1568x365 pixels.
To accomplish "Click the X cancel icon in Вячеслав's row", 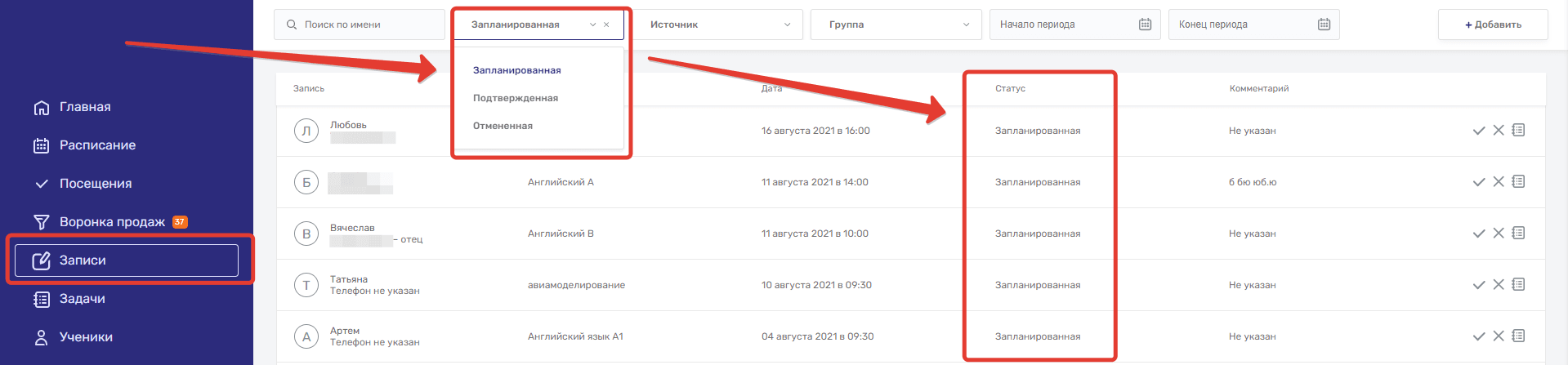I will 1499,234.
